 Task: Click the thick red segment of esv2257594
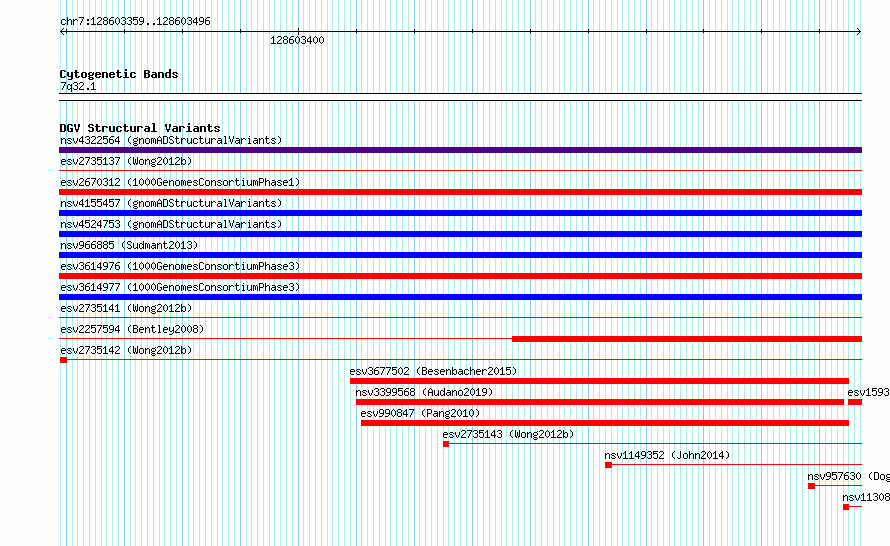tap(687, 339)
